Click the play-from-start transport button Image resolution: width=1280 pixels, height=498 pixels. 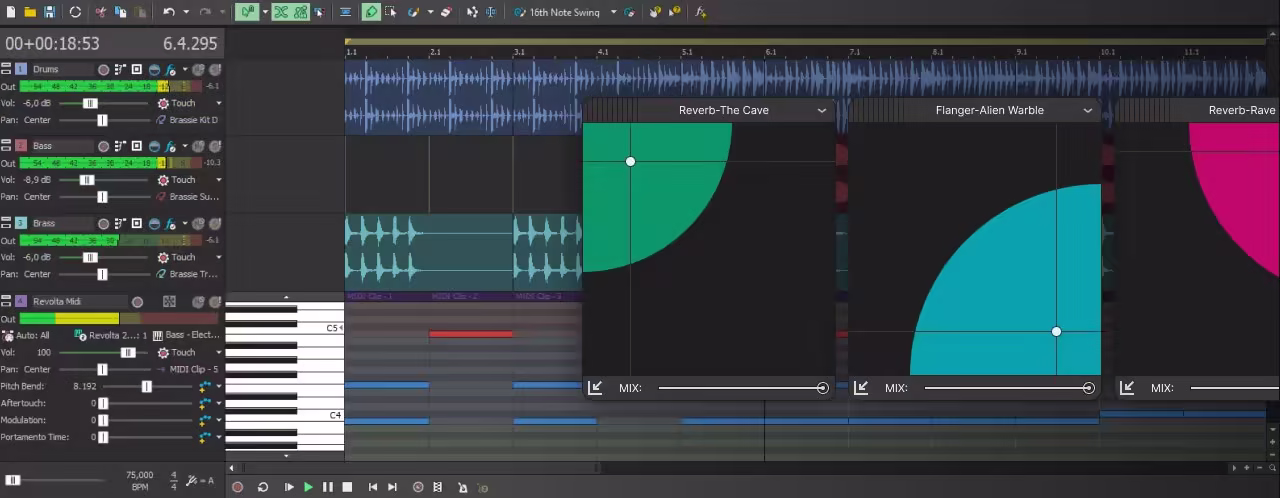(289, 487)
